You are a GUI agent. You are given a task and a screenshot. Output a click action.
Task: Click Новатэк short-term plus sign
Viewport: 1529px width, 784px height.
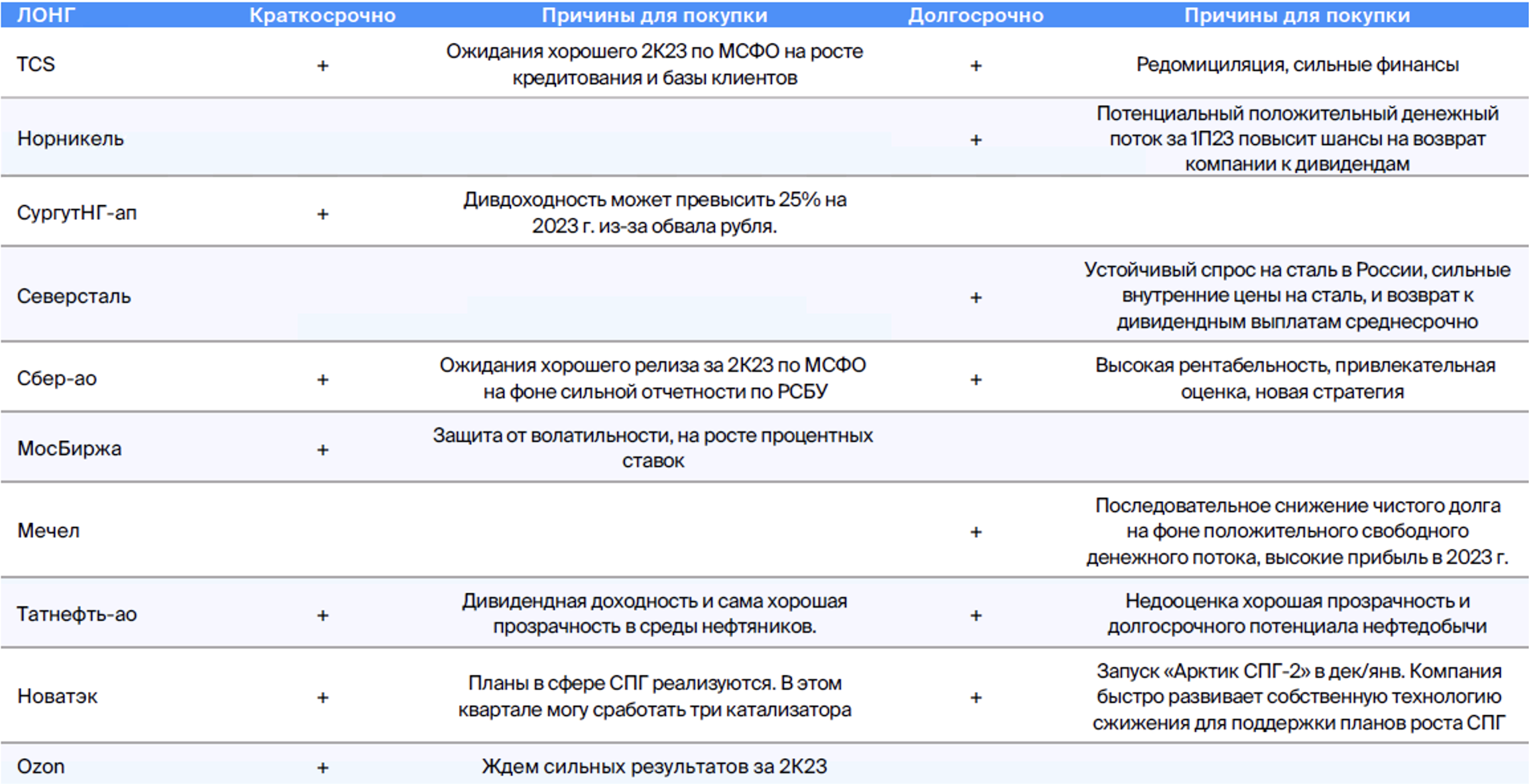(x=323, y=698)
